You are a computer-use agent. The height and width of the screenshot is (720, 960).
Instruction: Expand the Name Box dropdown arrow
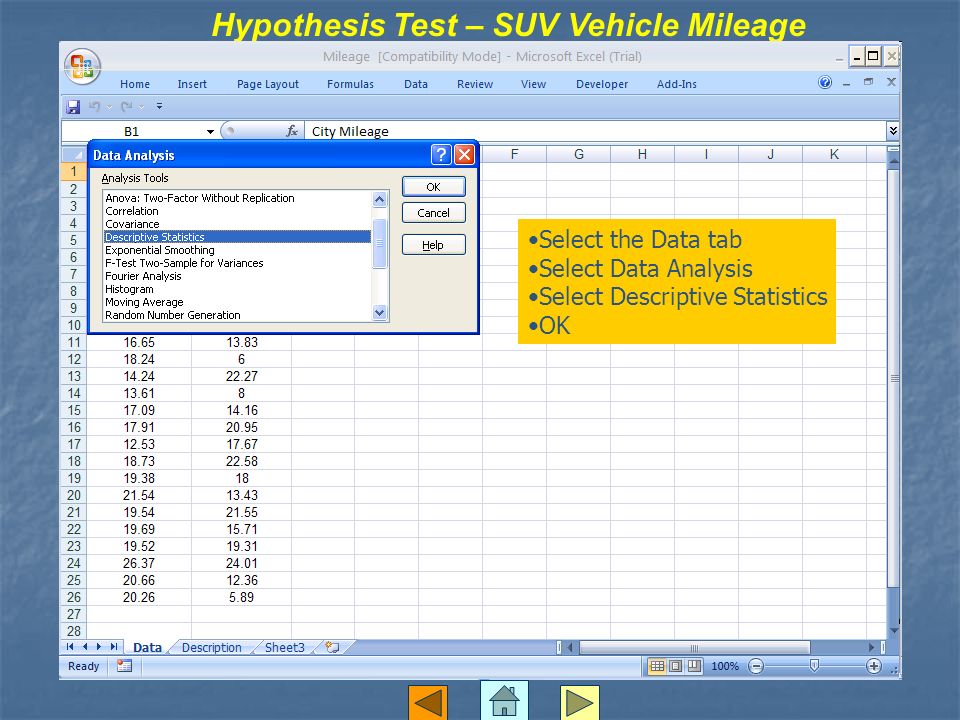point(210,132)
